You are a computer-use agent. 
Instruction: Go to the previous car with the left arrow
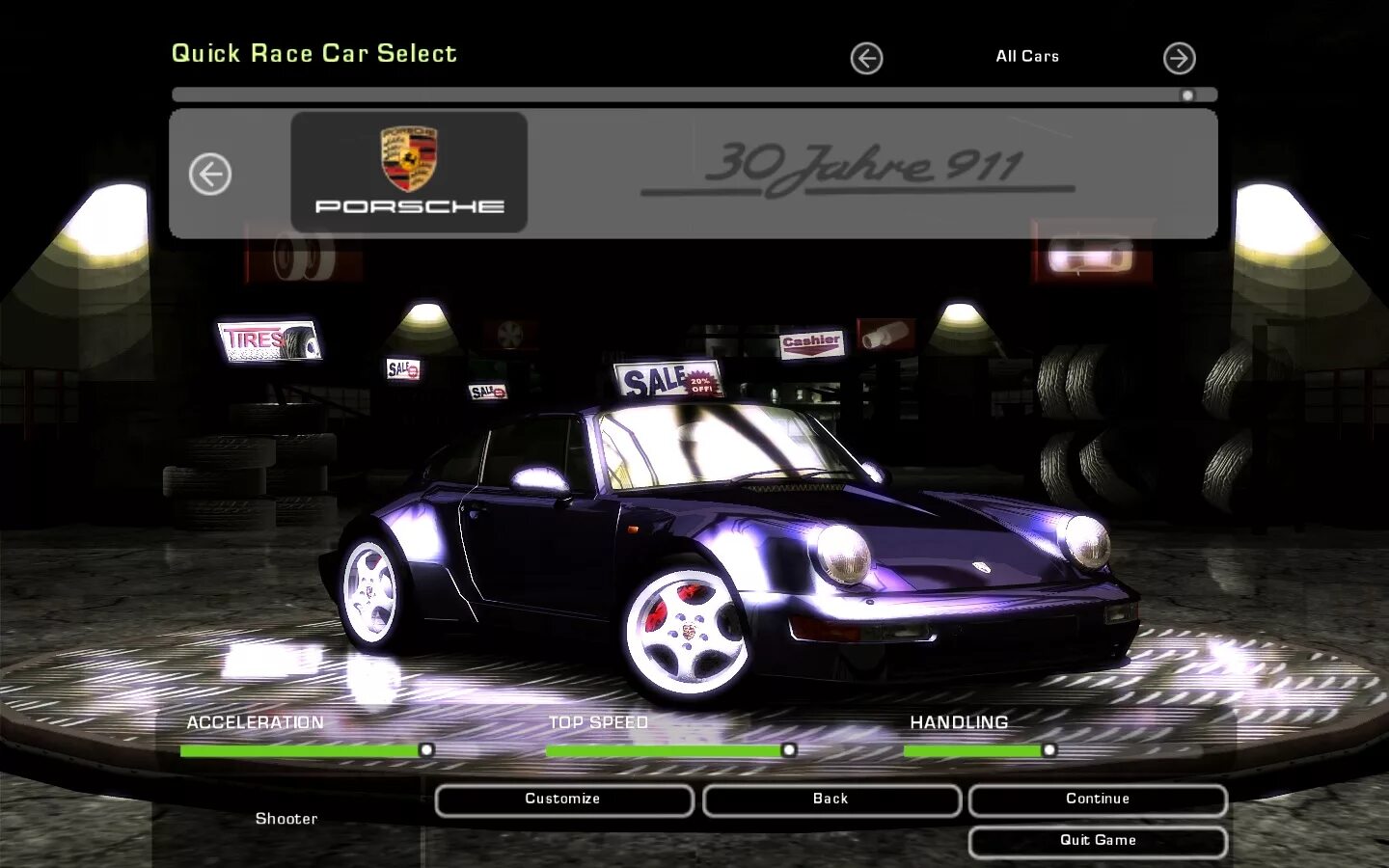209,175
